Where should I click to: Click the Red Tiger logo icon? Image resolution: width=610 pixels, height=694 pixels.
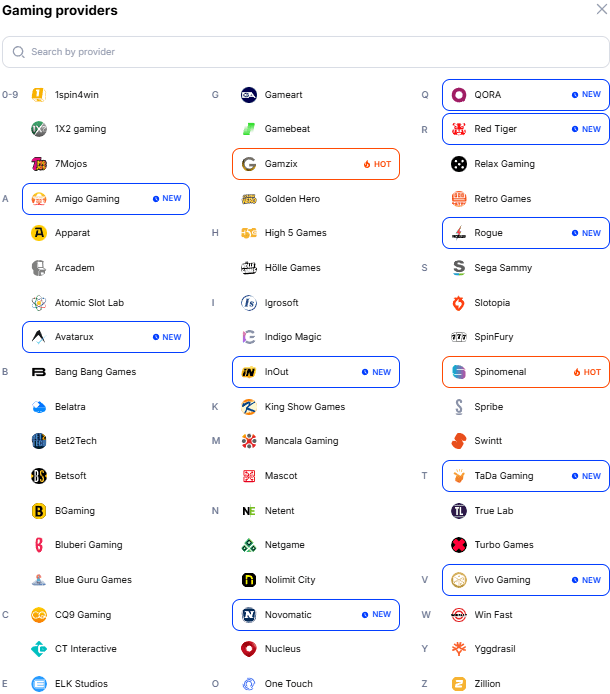point(459,129)
